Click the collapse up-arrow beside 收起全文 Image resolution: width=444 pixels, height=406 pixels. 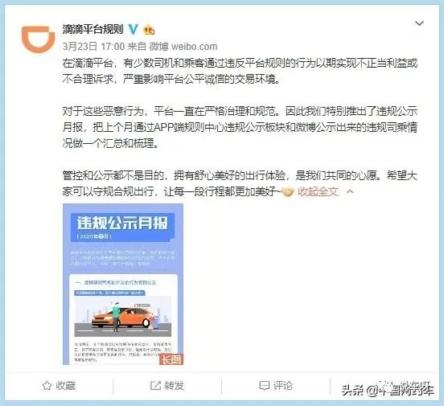pyautogui.click(x=350, y=192)
